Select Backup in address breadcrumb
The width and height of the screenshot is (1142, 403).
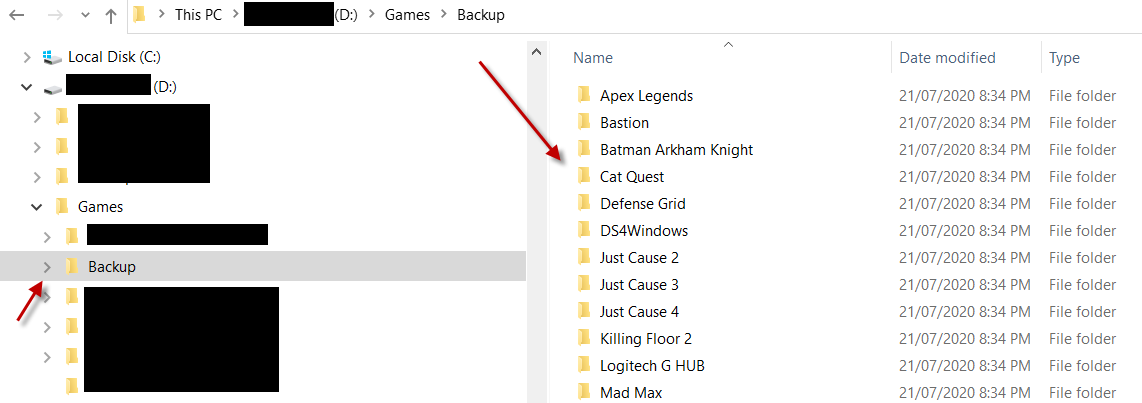481,15
